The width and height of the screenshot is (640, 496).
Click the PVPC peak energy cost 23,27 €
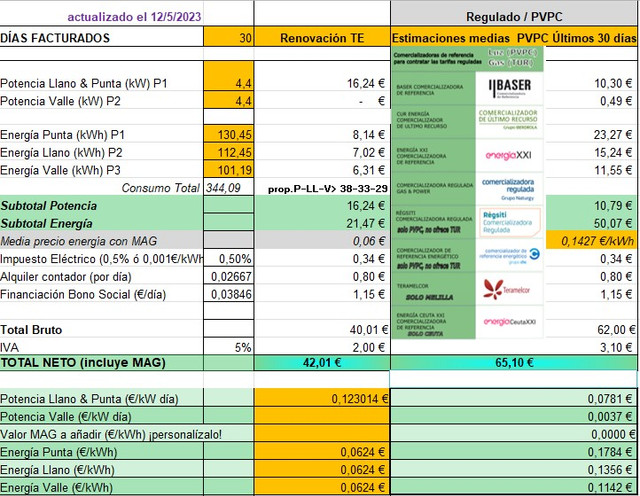[x=613, y=135]
